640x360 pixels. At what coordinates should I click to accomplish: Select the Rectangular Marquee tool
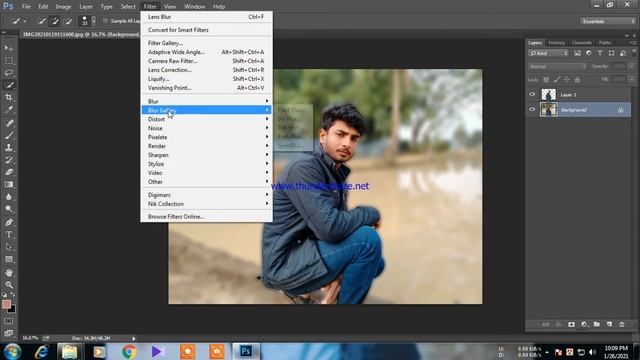pyautogui.click(x=9, y=60)
